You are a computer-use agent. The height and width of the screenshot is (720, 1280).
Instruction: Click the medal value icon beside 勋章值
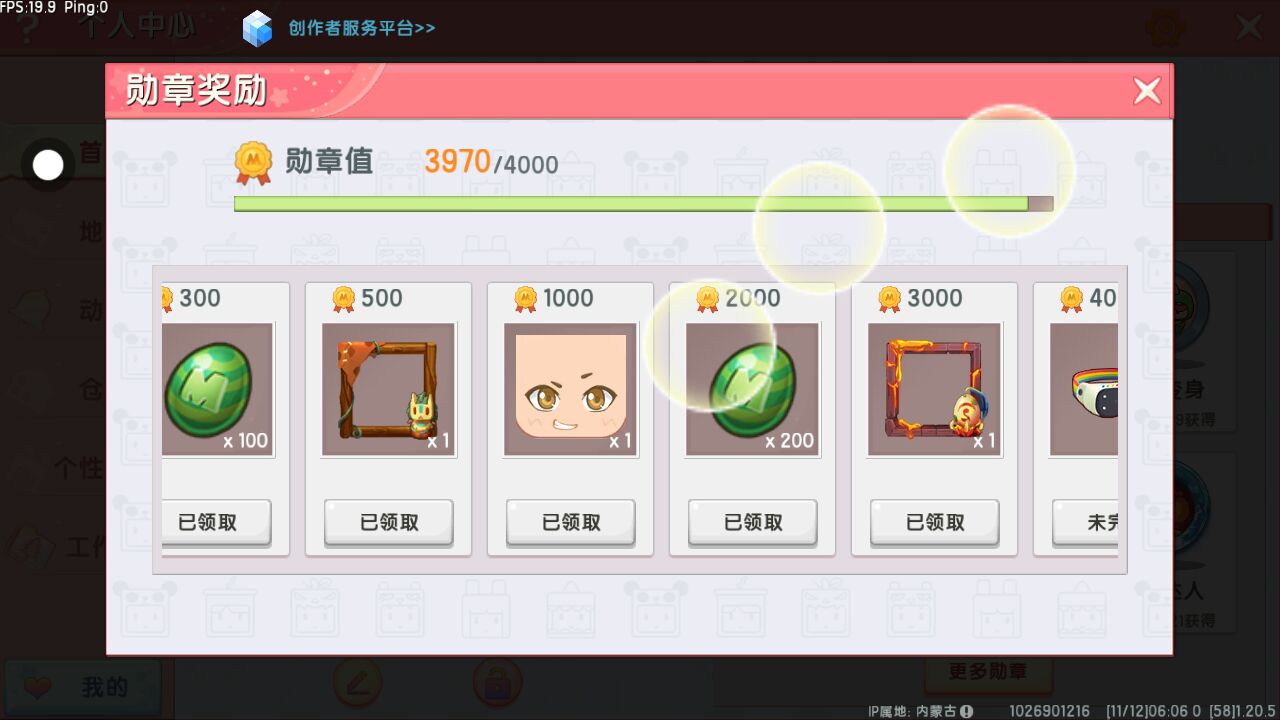point(253,163)
